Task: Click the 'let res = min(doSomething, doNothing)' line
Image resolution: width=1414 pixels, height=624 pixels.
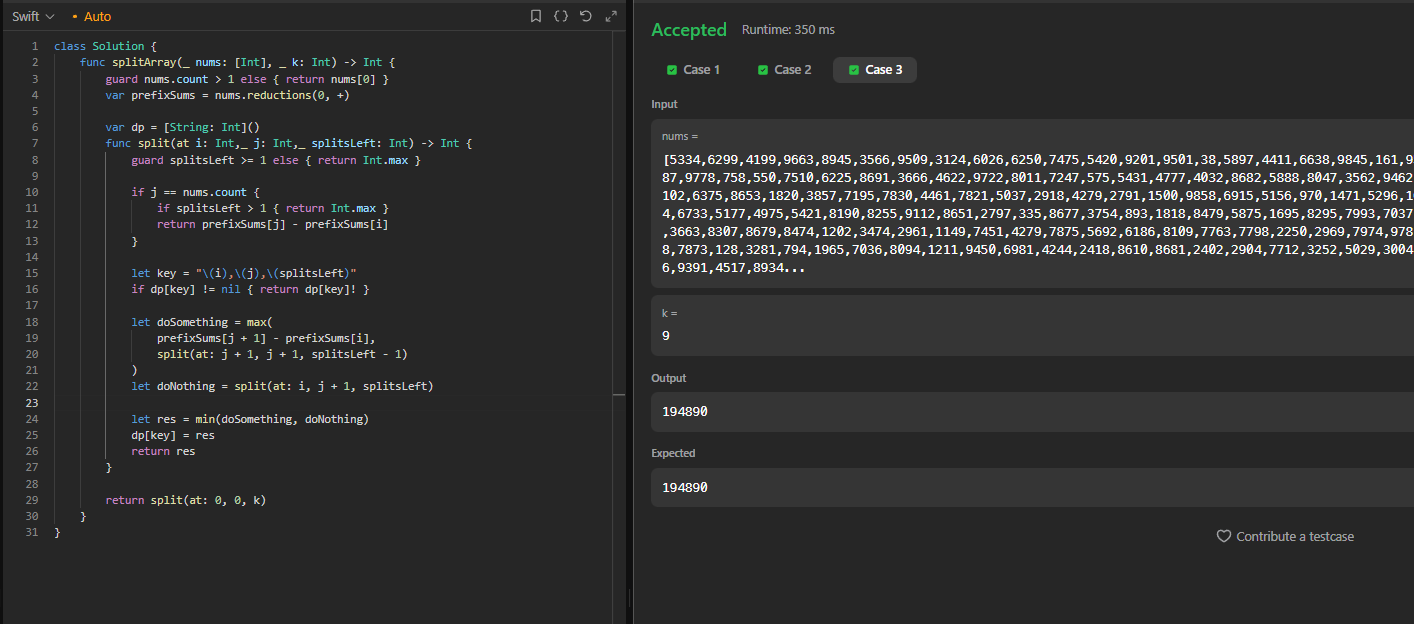Action: (250, 419)
